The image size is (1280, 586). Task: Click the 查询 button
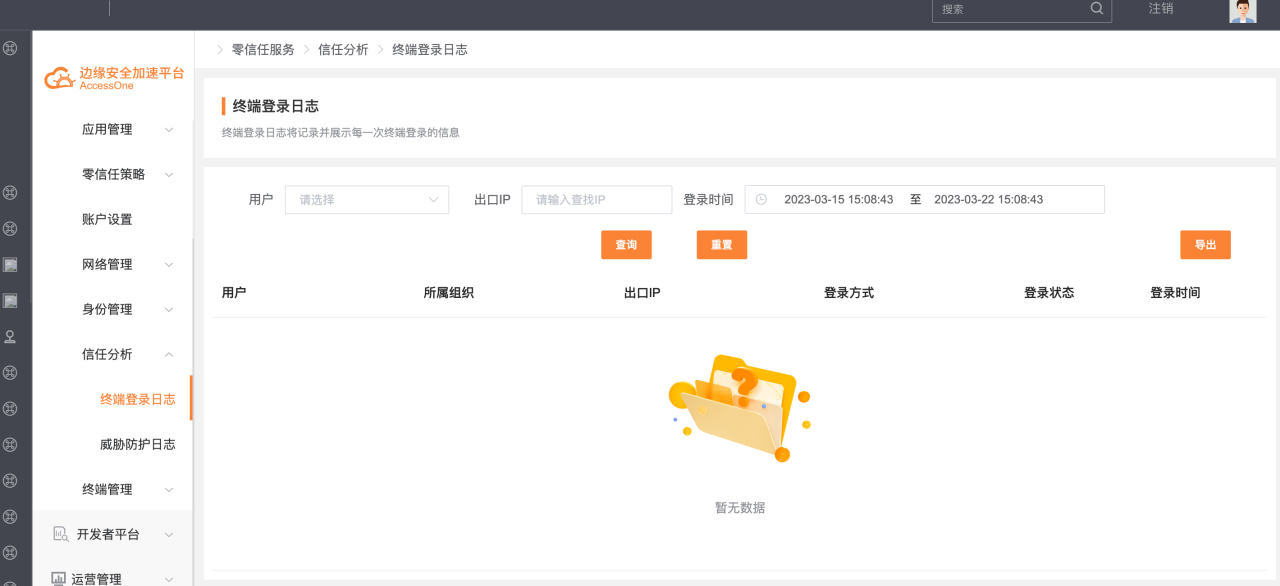626,245
